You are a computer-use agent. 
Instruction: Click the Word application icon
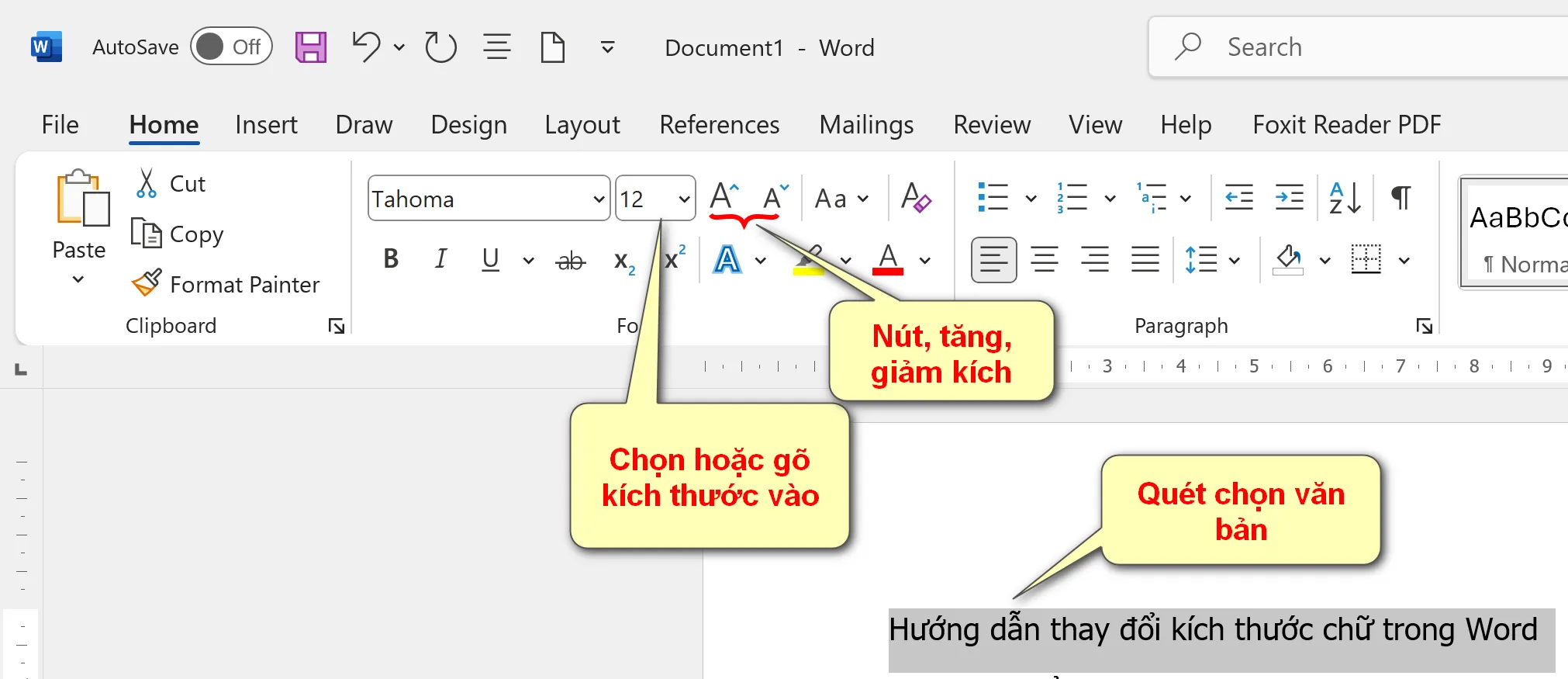[x=47, y=47]
